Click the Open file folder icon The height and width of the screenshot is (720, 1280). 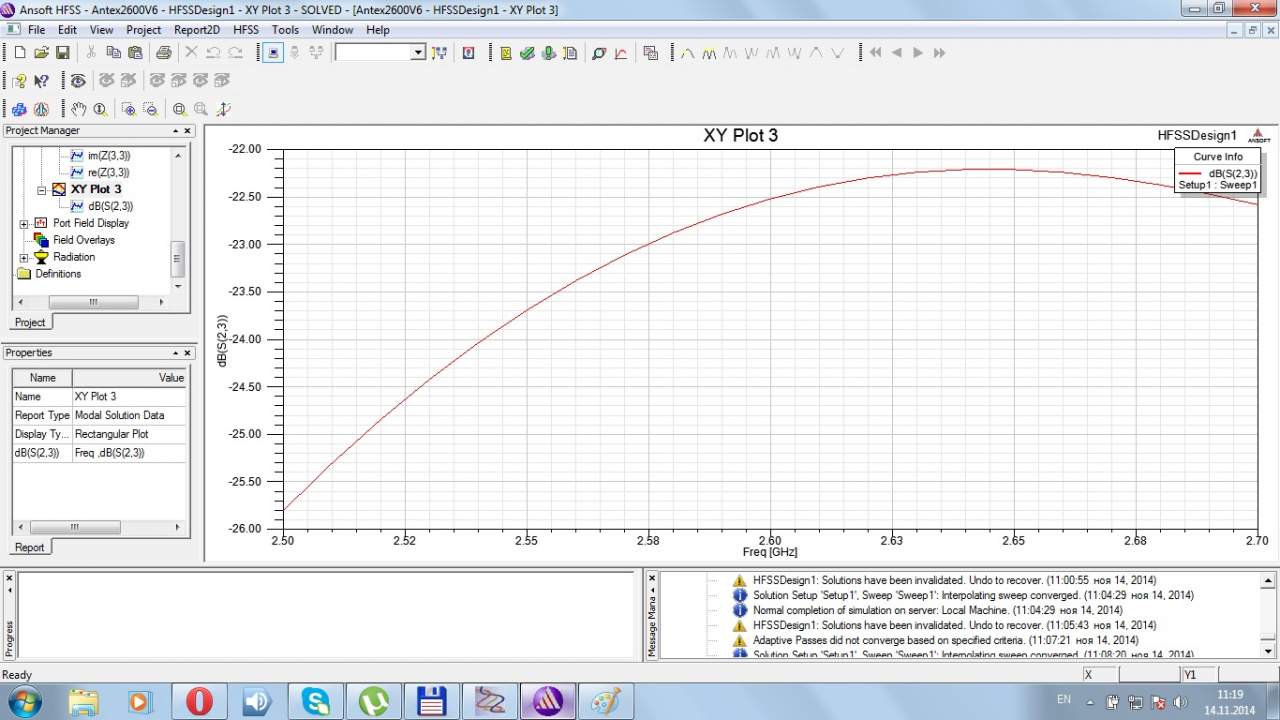point(41,53)
